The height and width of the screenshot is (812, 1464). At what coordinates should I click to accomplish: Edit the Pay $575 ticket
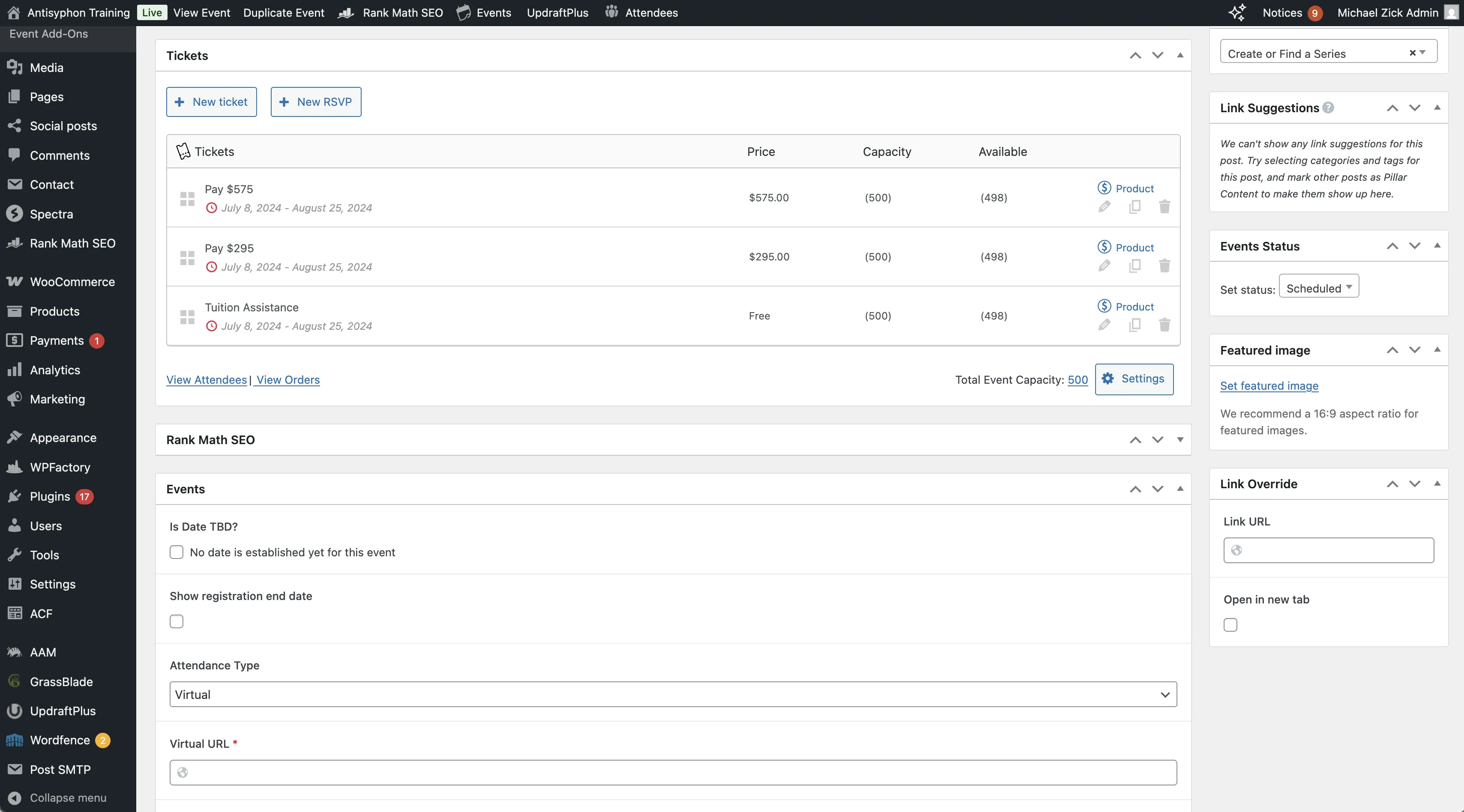[x=1104, y=206]
